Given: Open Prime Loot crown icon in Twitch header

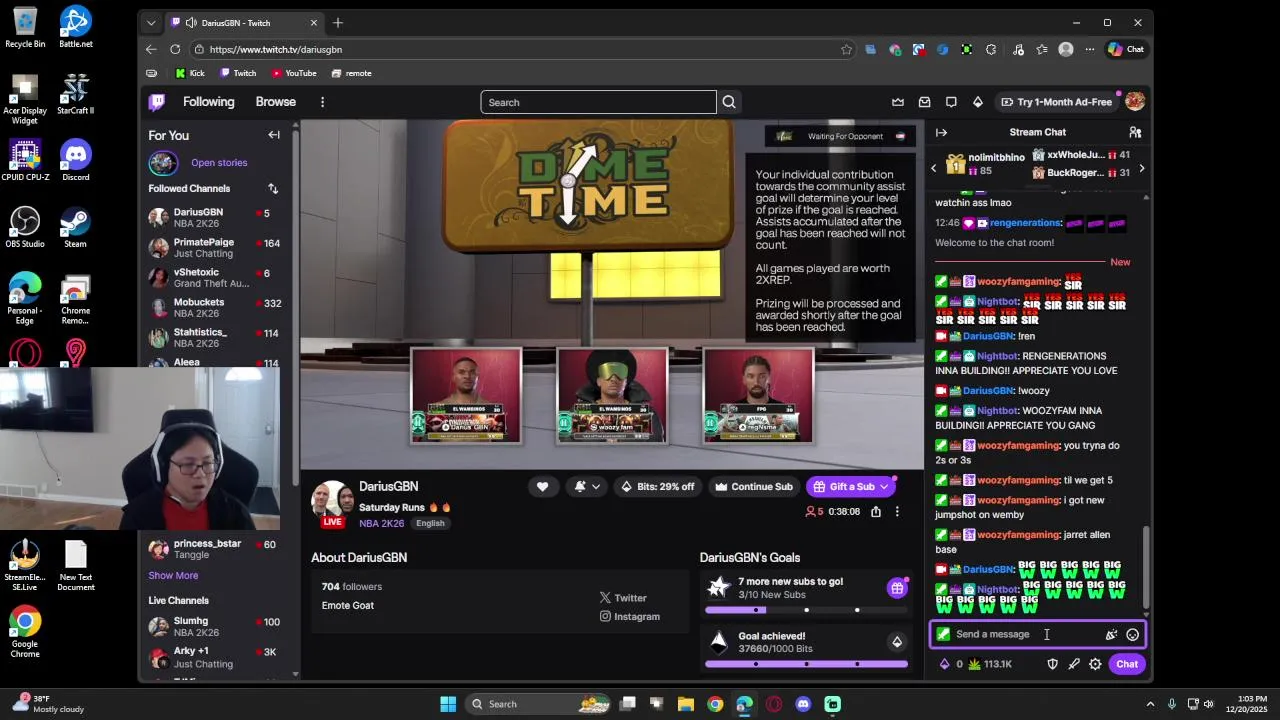Looking at the screenshot, I should tap(898, 102).
